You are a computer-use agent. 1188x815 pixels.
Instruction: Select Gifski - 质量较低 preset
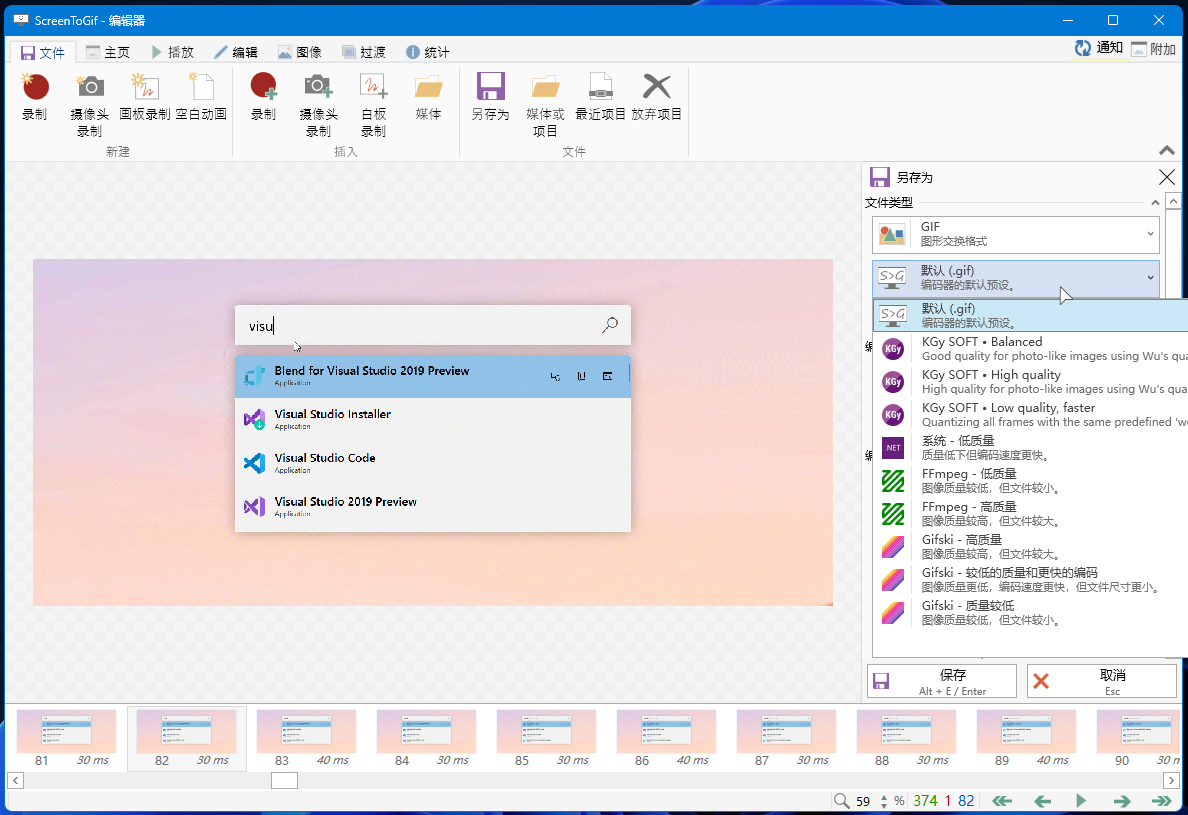point(1030,612)
